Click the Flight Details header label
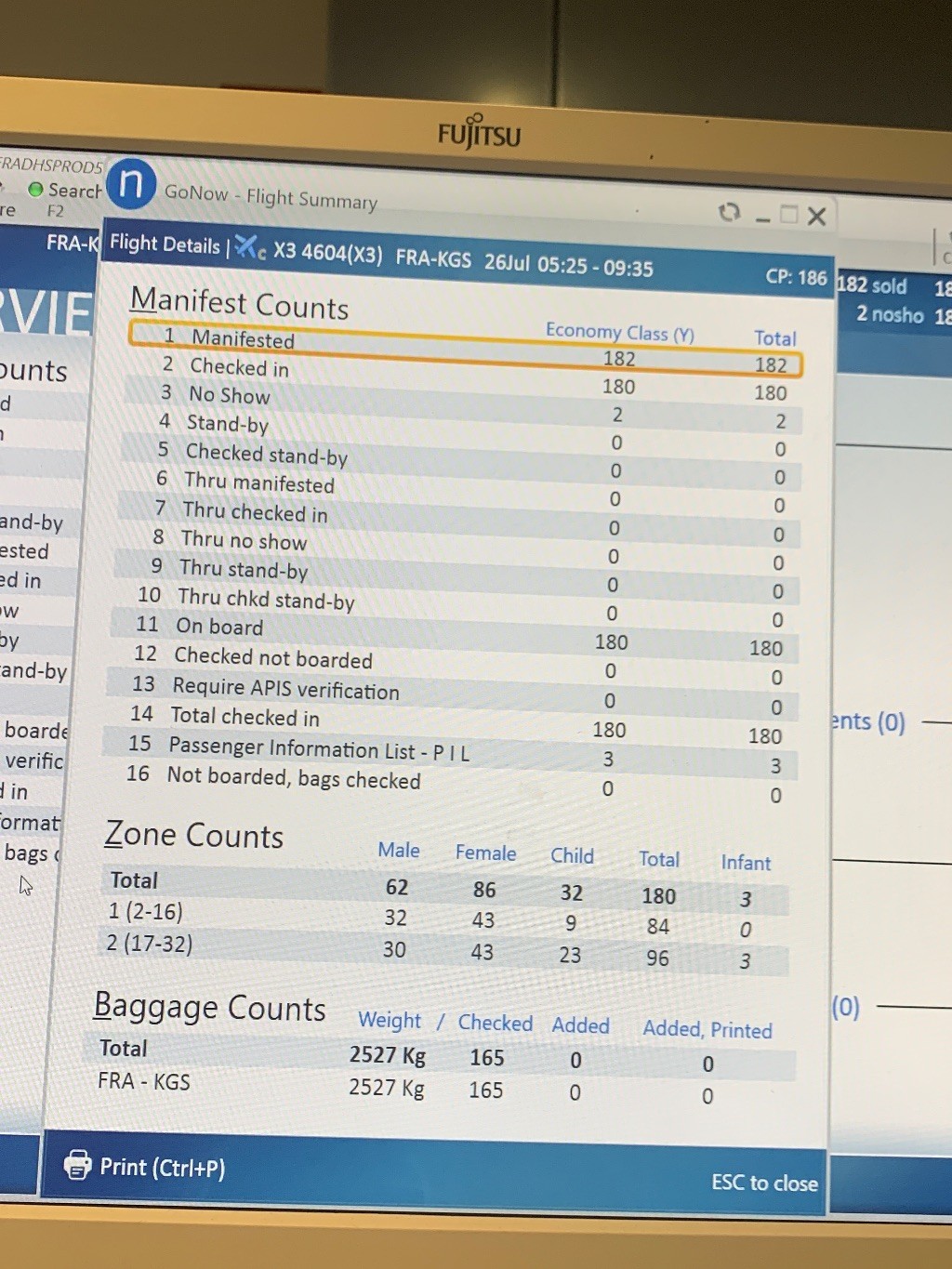952x1269 pixels. coord(165,244)
